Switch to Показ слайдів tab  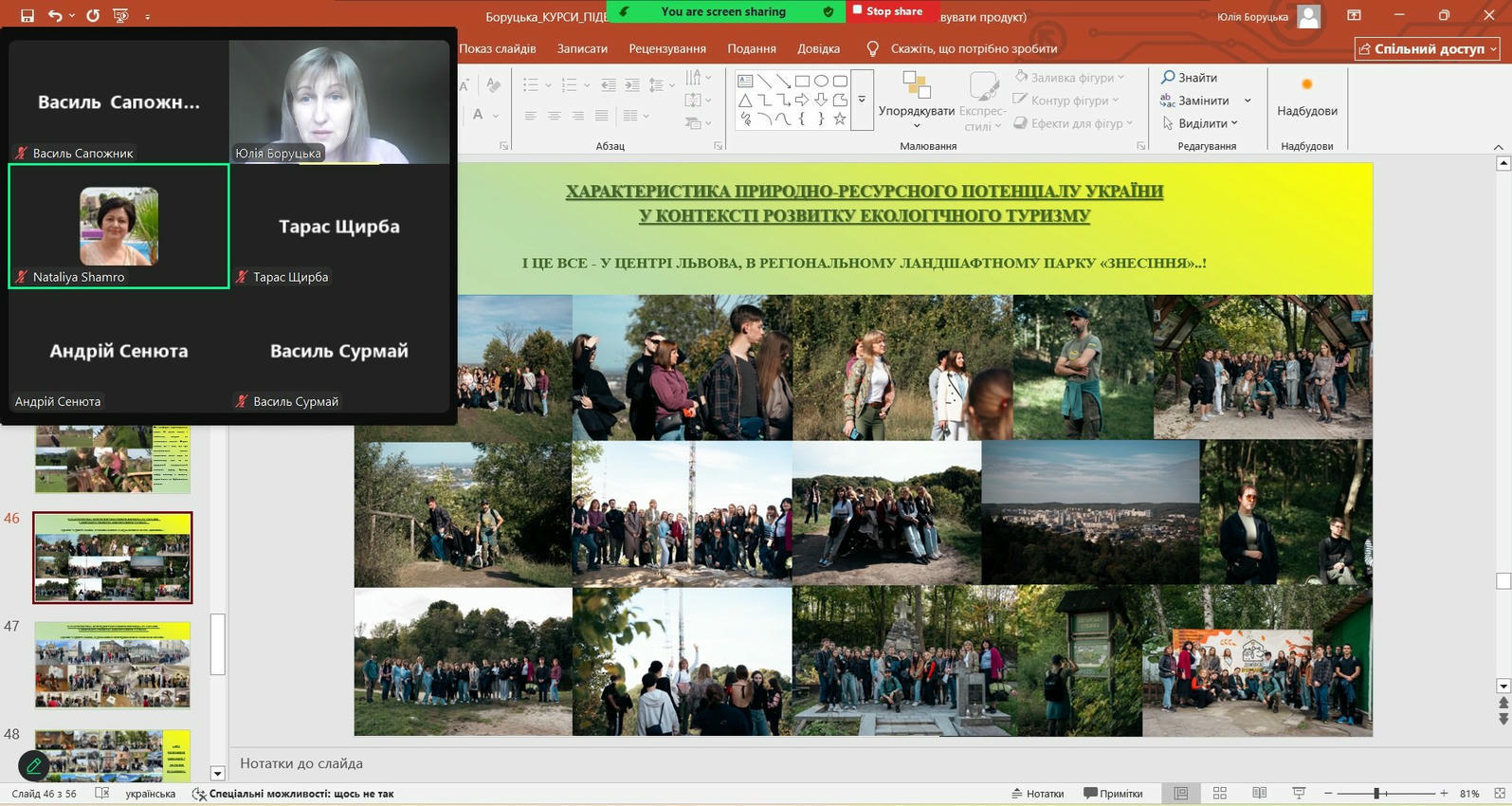(498, 48)
